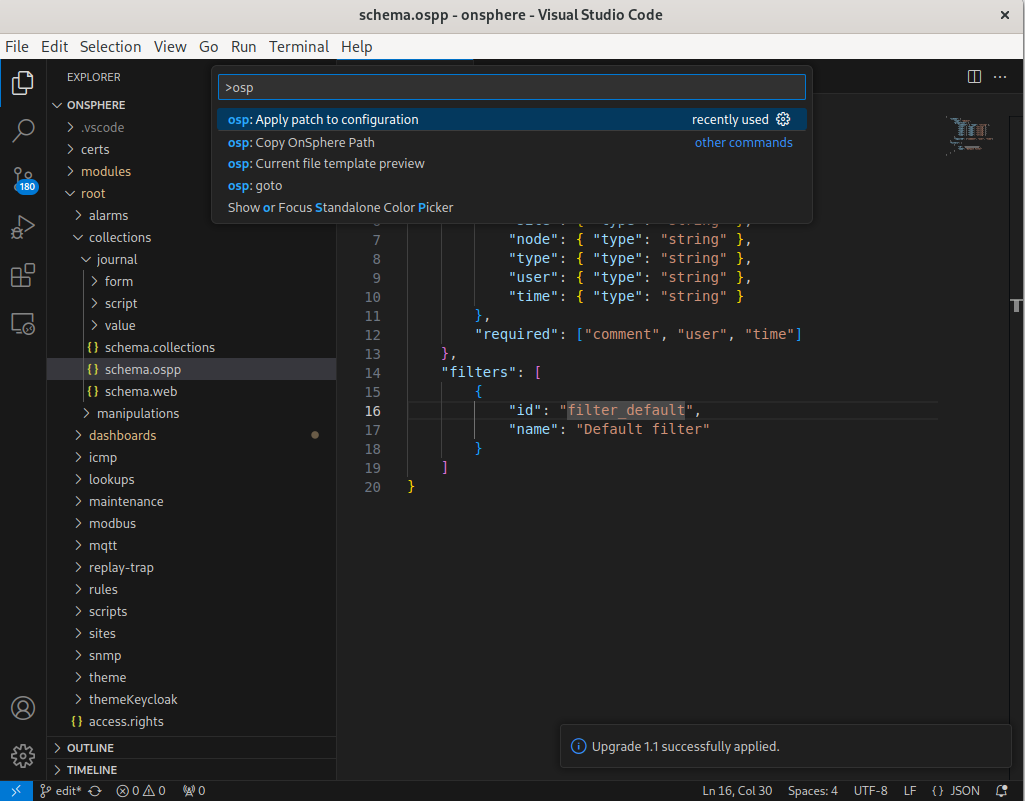The height and width of the screenshot is (801, 1025).
Task: Synchronize changes via status bar sync icon
Action: [x=95, y=791]
